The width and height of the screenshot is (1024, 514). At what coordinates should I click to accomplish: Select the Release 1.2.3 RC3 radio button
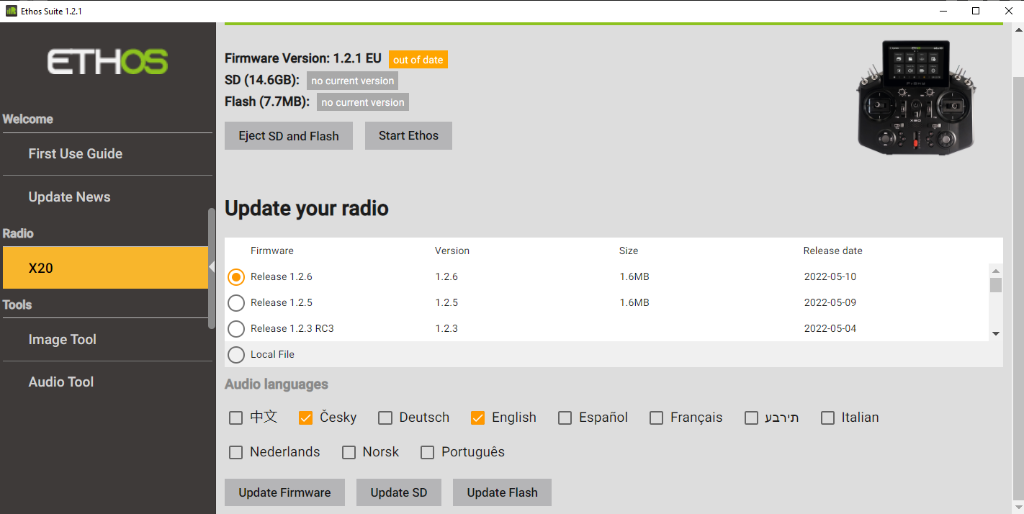236,329
